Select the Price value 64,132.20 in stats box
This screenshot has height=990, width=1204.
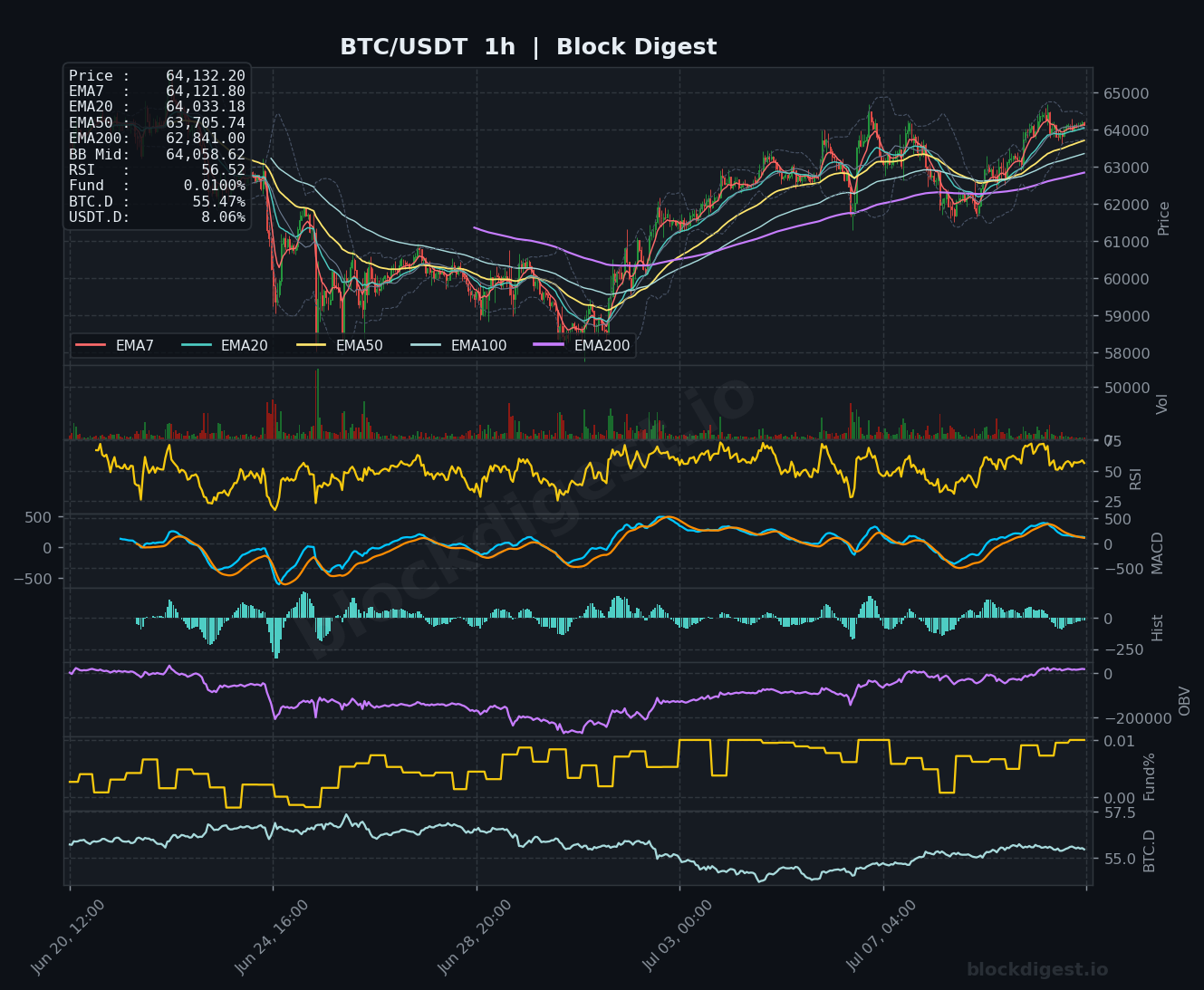[x=206, y=76]
